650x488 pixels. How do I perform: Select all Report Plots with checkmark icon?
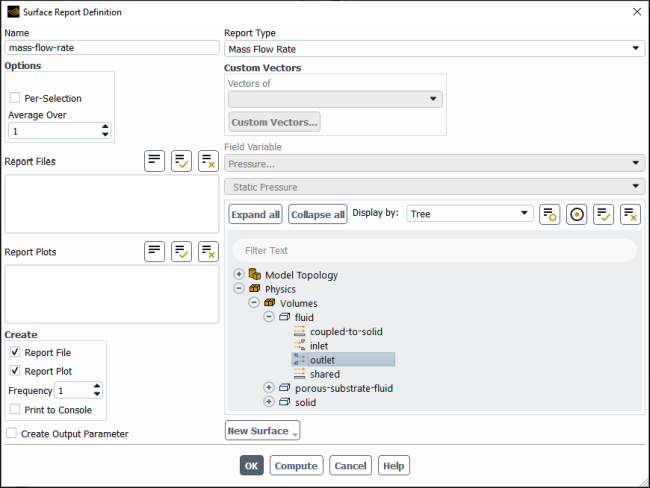[x=181, y=251]
